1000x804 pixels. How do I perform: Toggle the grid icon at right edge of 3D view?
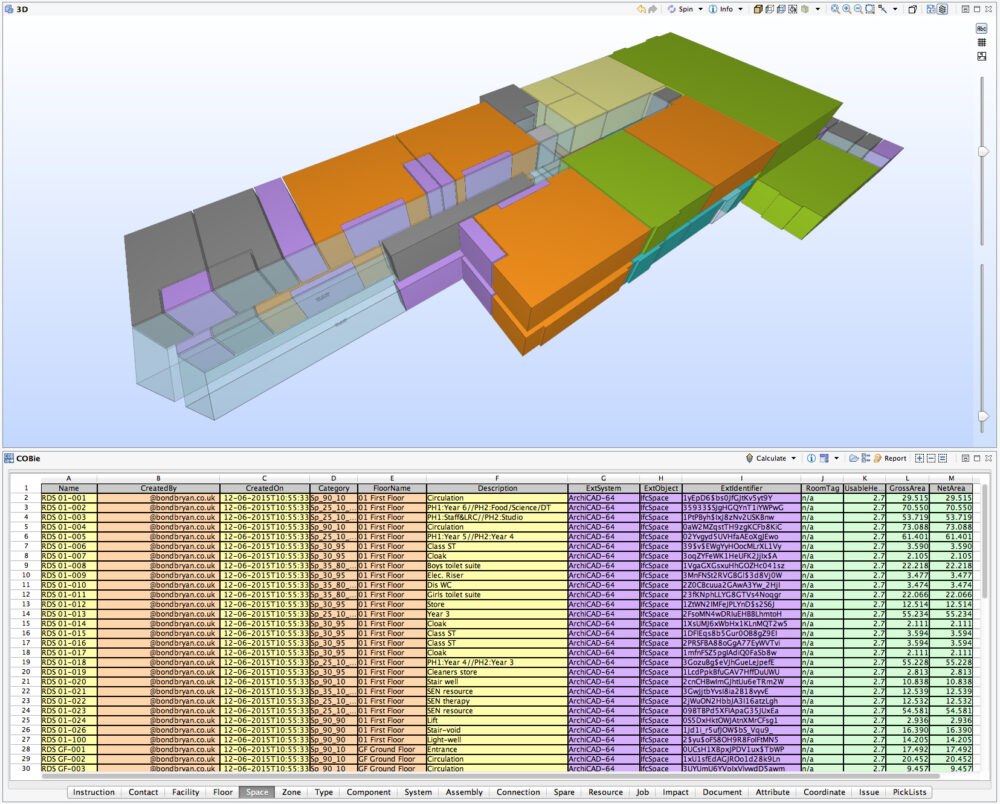point(982,43)
